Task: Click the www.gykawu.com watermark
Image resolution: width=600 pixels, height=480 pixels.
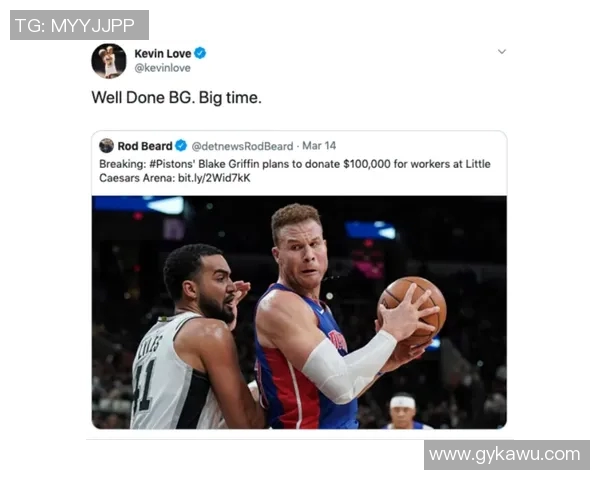Action: coord(507,455)
